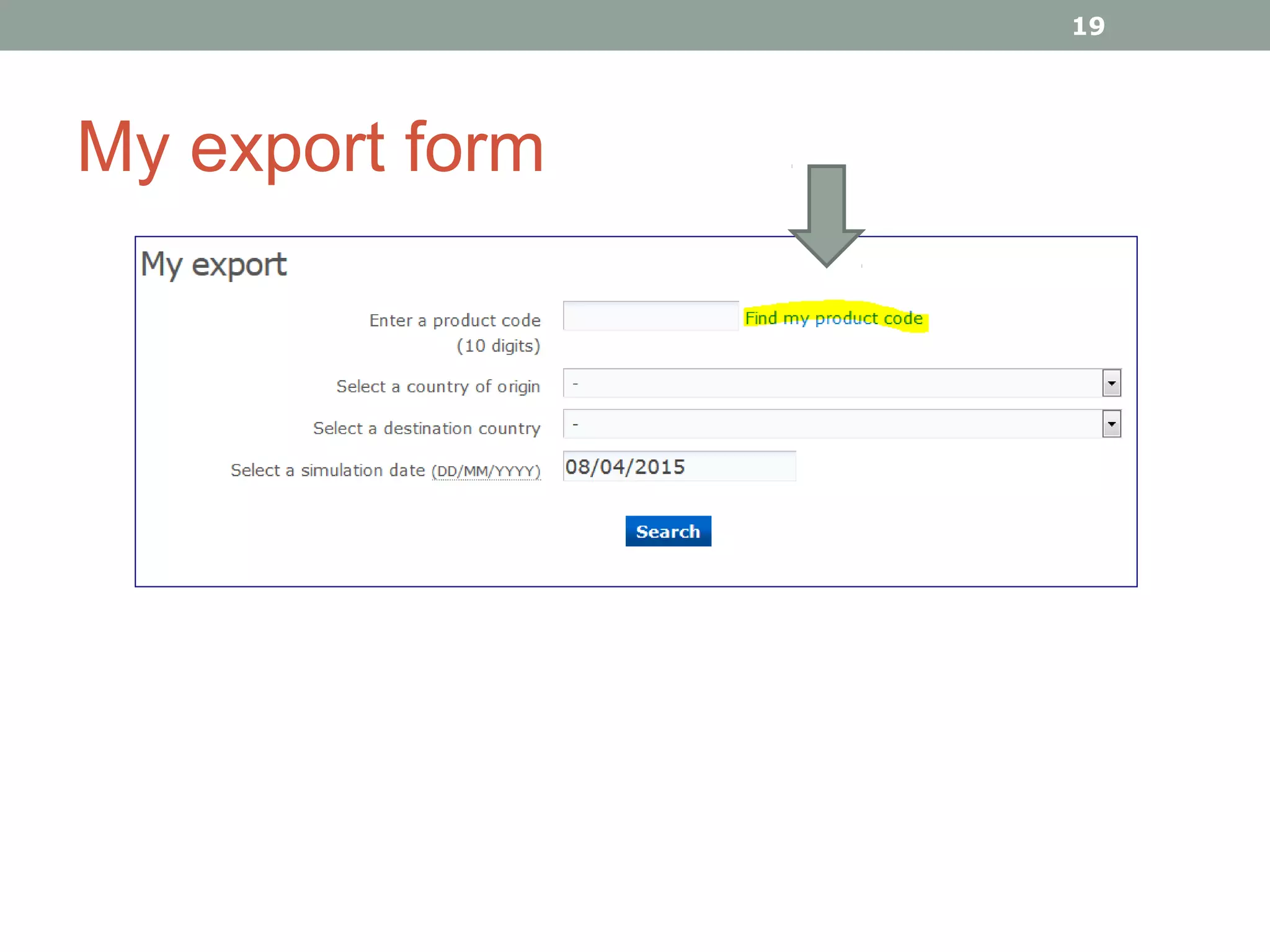Viewport: 1270px width, 952px height.
Task: Click the (10 digits) hint text
Action: point(498,346)
